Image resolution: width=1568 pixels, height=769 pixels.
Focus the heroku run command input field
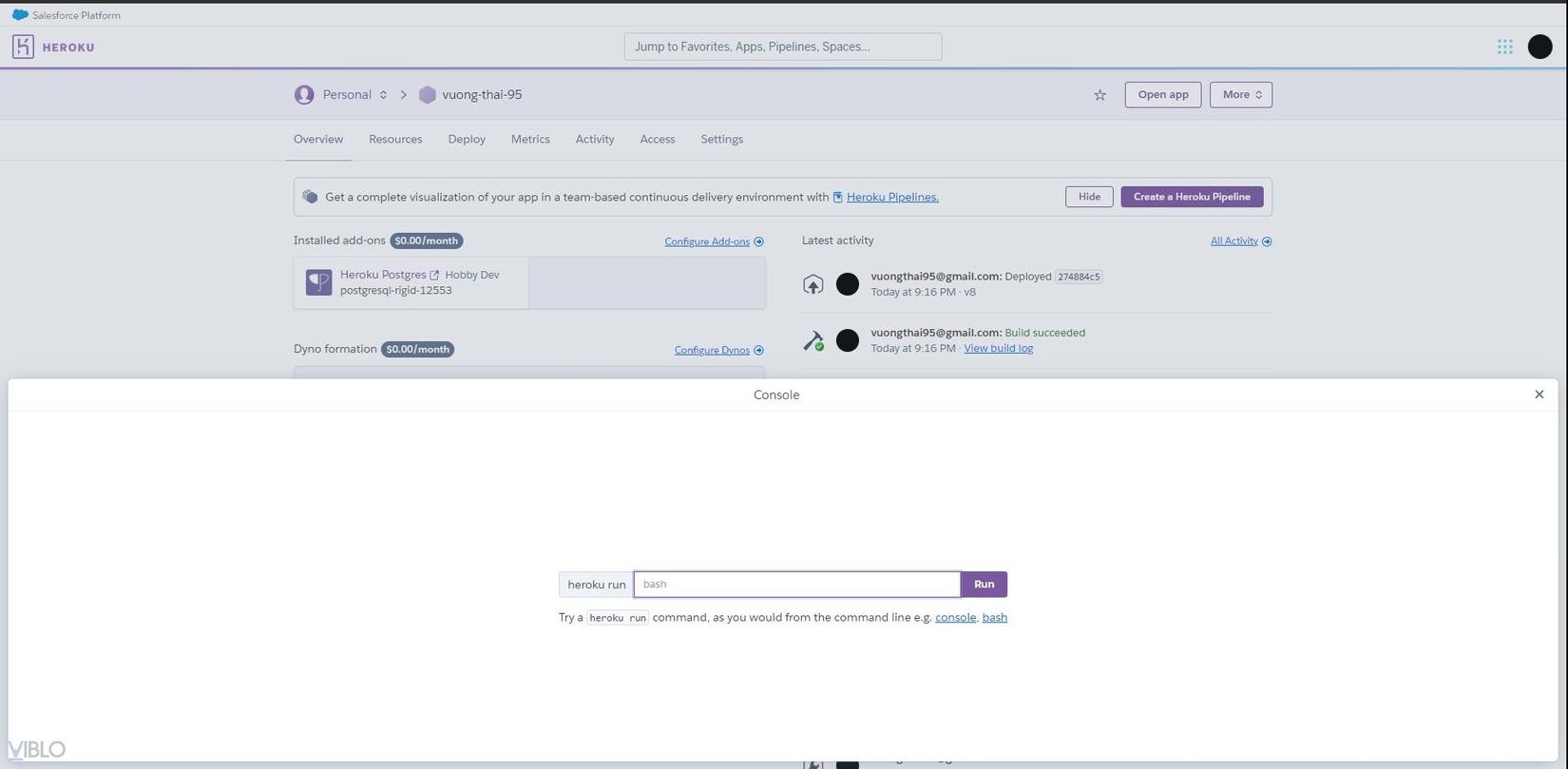coord(797,585)
